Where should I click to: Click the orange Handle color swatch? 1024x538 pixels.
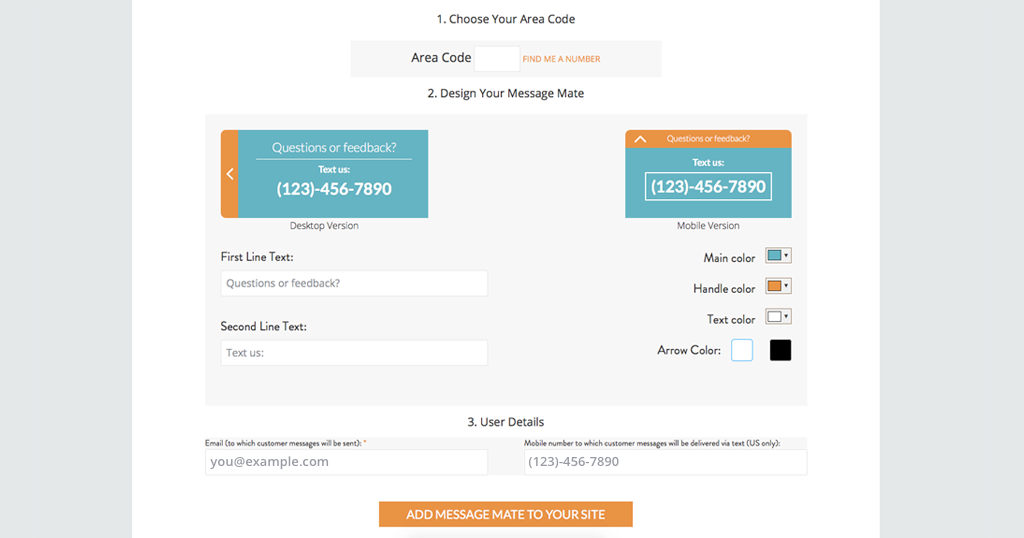point(774,286)
